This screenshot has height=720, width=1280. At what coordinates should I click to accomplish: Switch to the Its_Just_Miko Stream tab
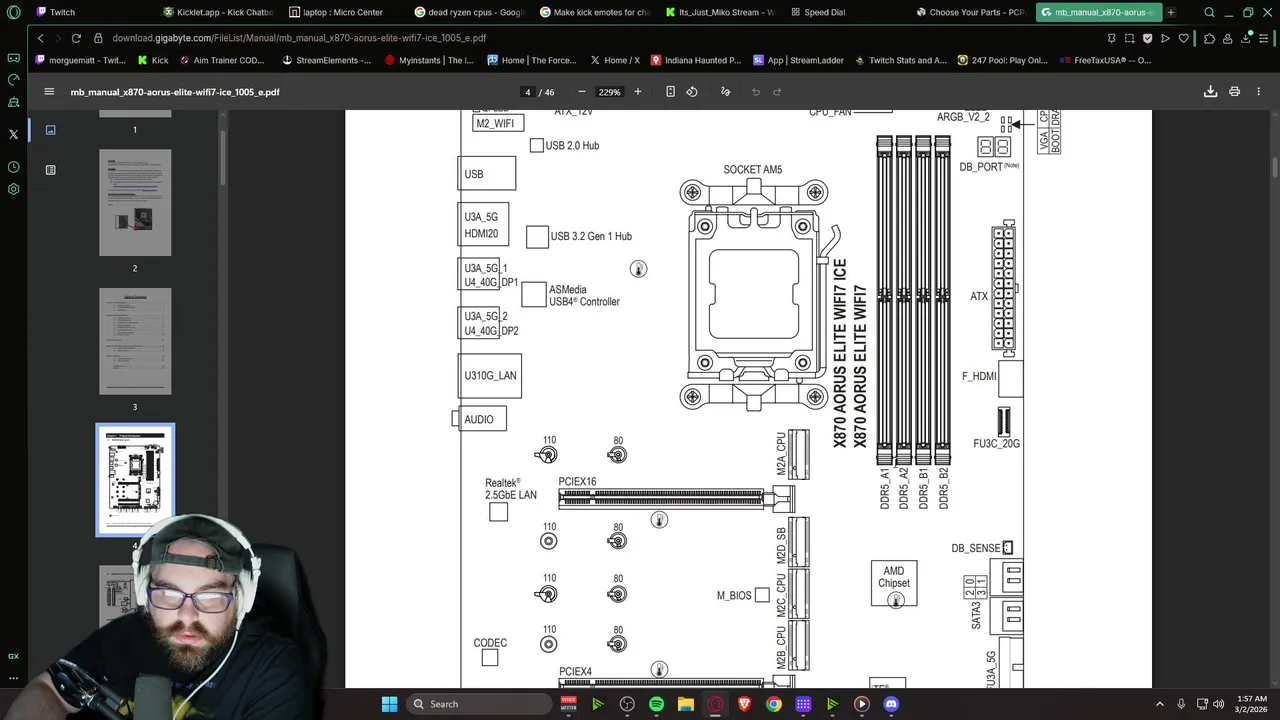pos(722,12)
